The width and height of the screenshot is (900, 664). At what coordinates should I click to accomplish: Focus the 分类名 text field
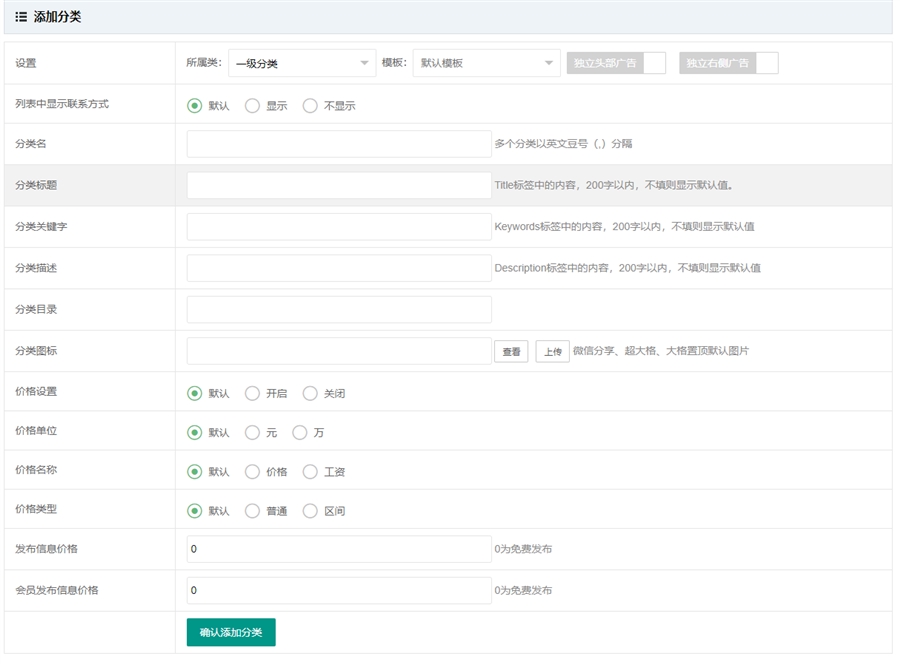click(339, 144)
